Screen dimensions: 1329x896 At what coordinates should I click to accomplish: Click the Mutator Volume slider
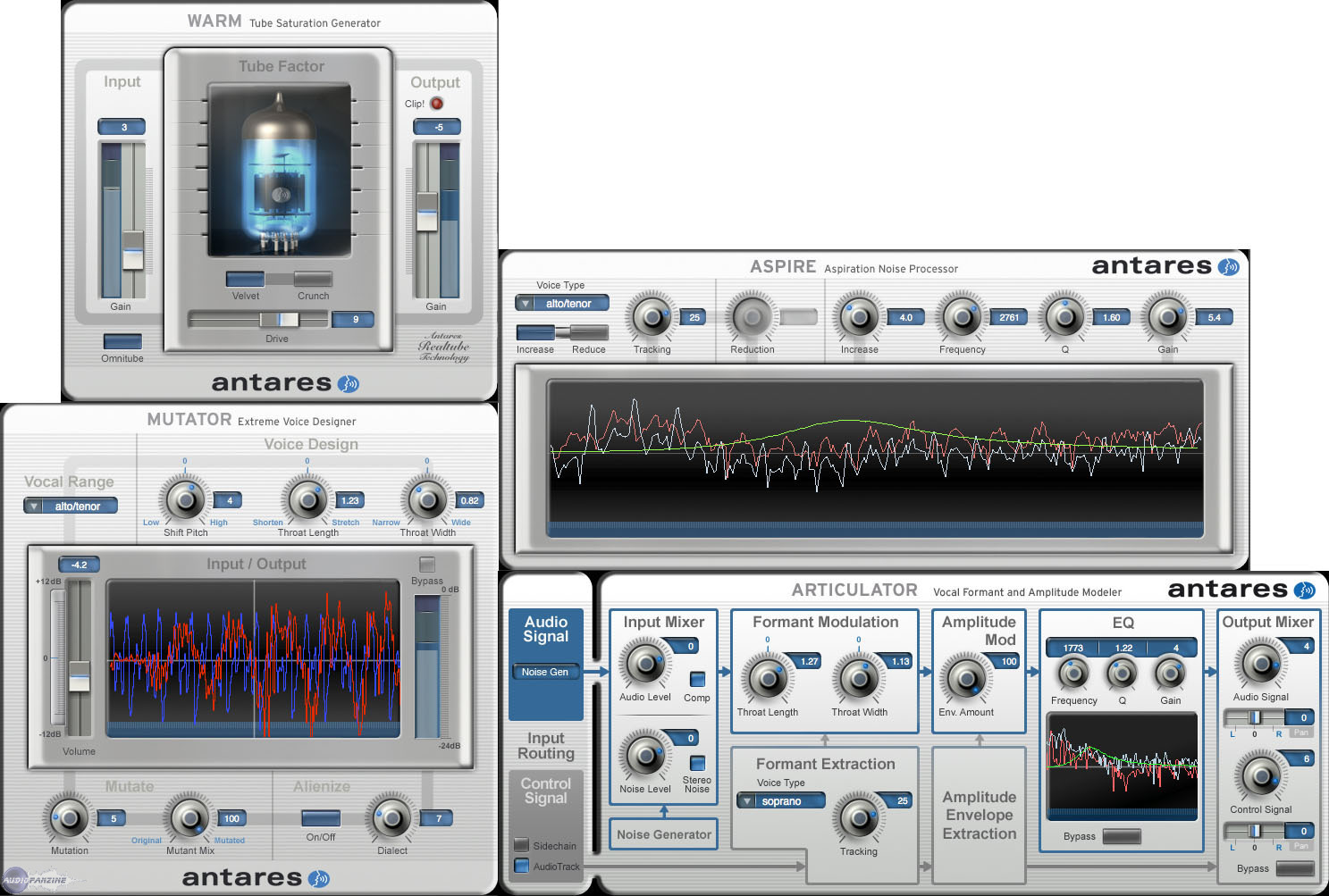click(x=80, y=676)
